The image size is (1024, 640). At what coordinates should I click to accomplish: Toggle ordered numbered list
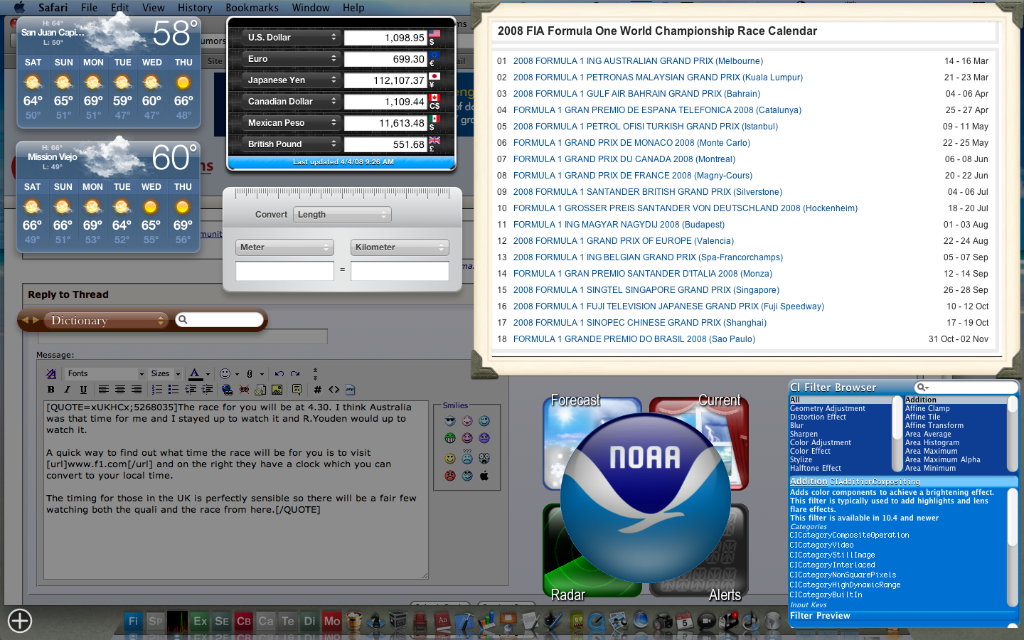157,389
